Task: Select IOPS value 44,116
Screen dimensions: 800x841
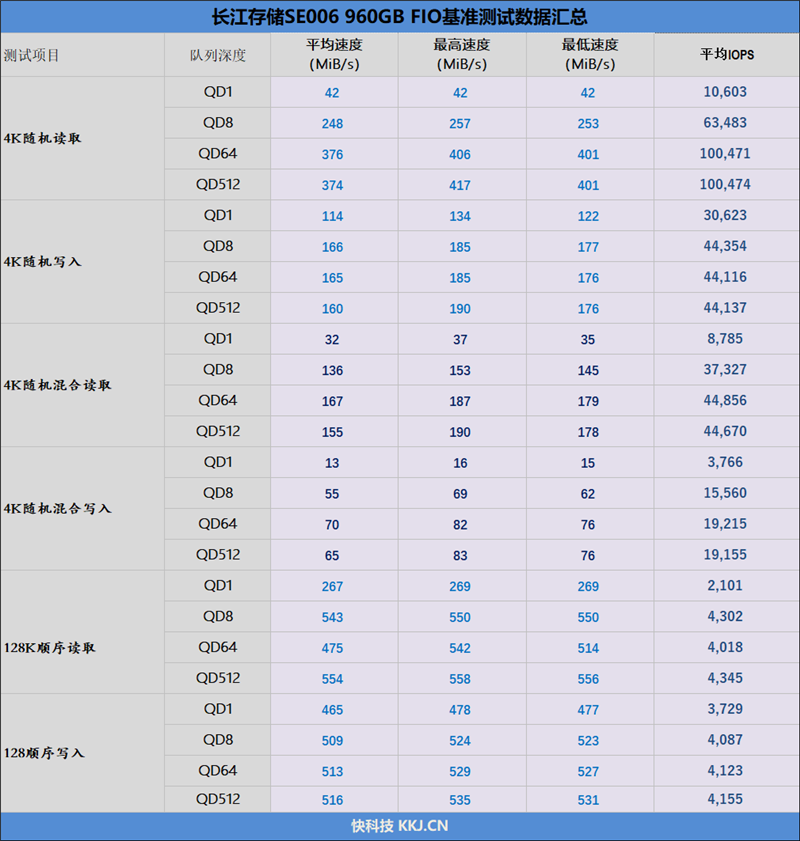Action: [725, 277]
